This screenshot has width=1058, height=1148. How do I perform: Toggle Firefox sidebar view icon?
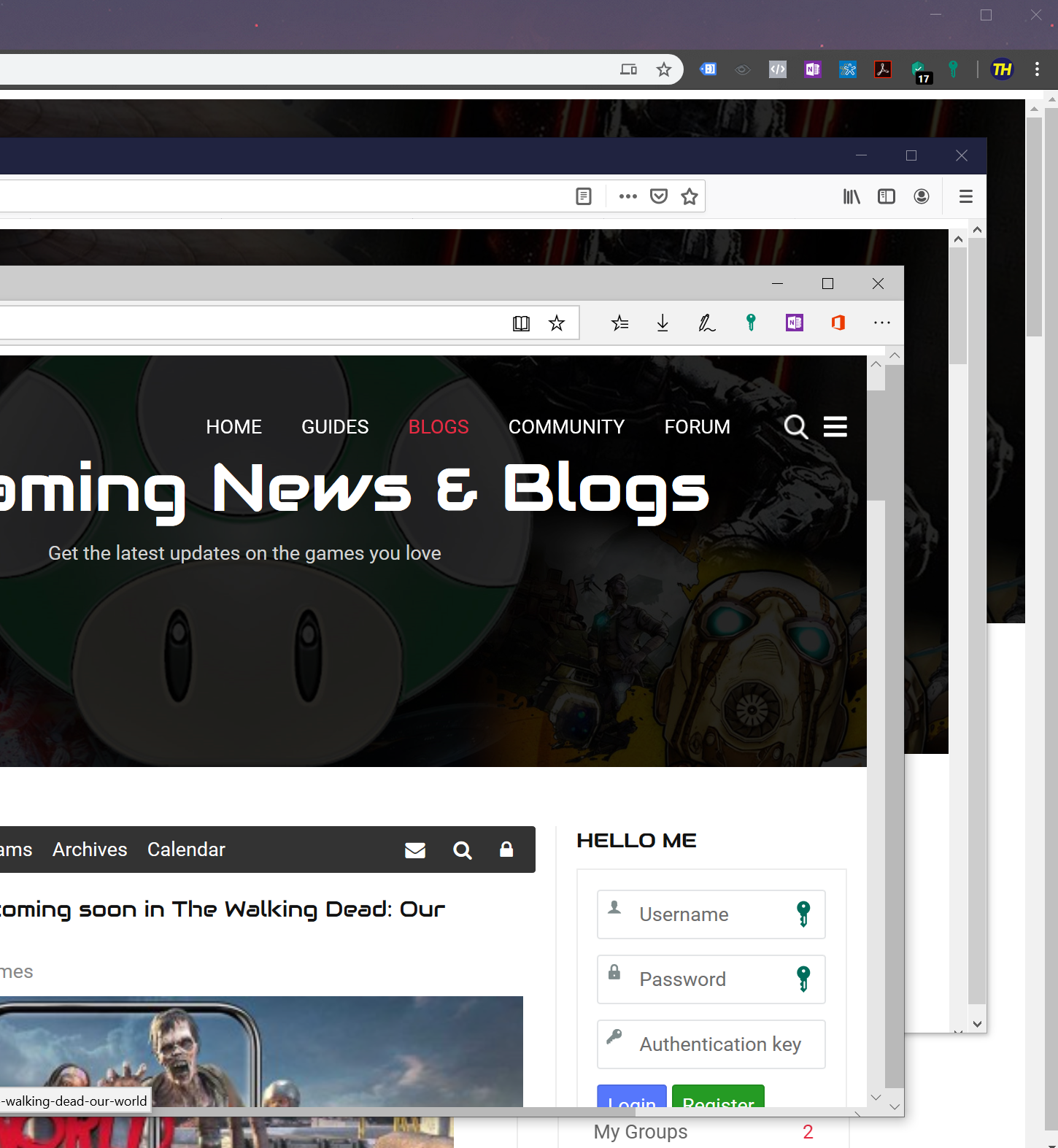click(x=887, y=196)
